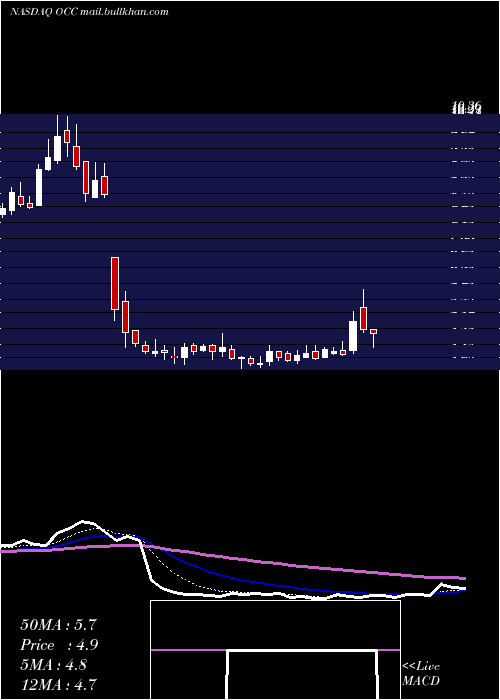
Task: Click the NASDAQ OCC mail.bullkhan.com title text
Action: pos(89,12)
